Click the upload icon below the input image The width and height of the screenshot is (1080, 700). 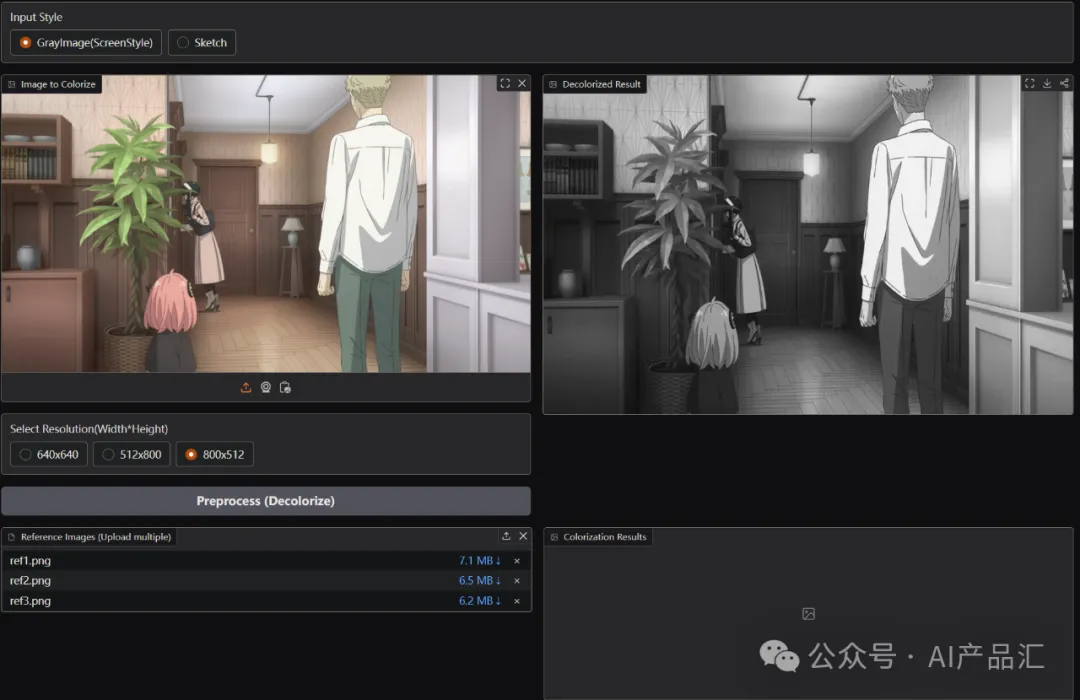click(x=246, y=388)
